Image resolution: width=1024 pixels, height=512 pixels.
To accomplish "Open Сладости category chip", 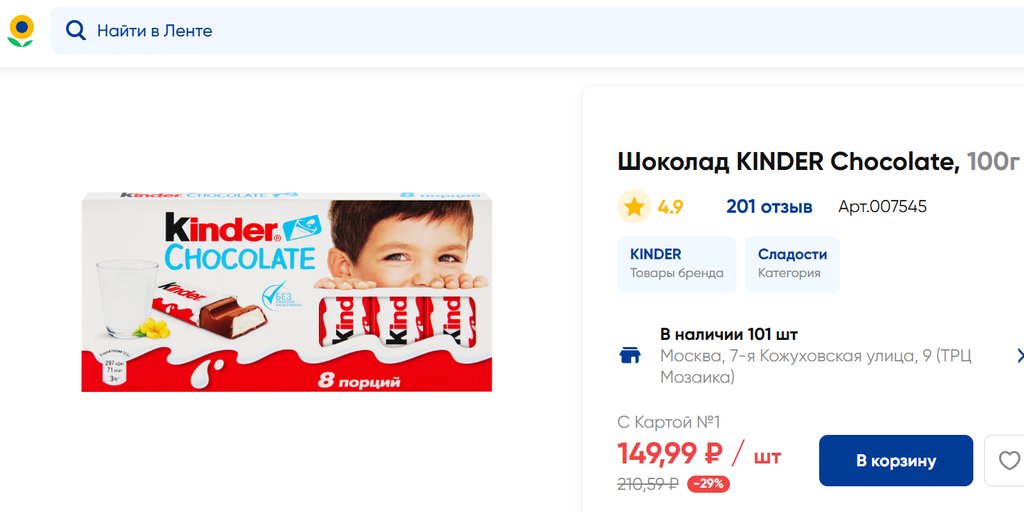I will (792, 264).
